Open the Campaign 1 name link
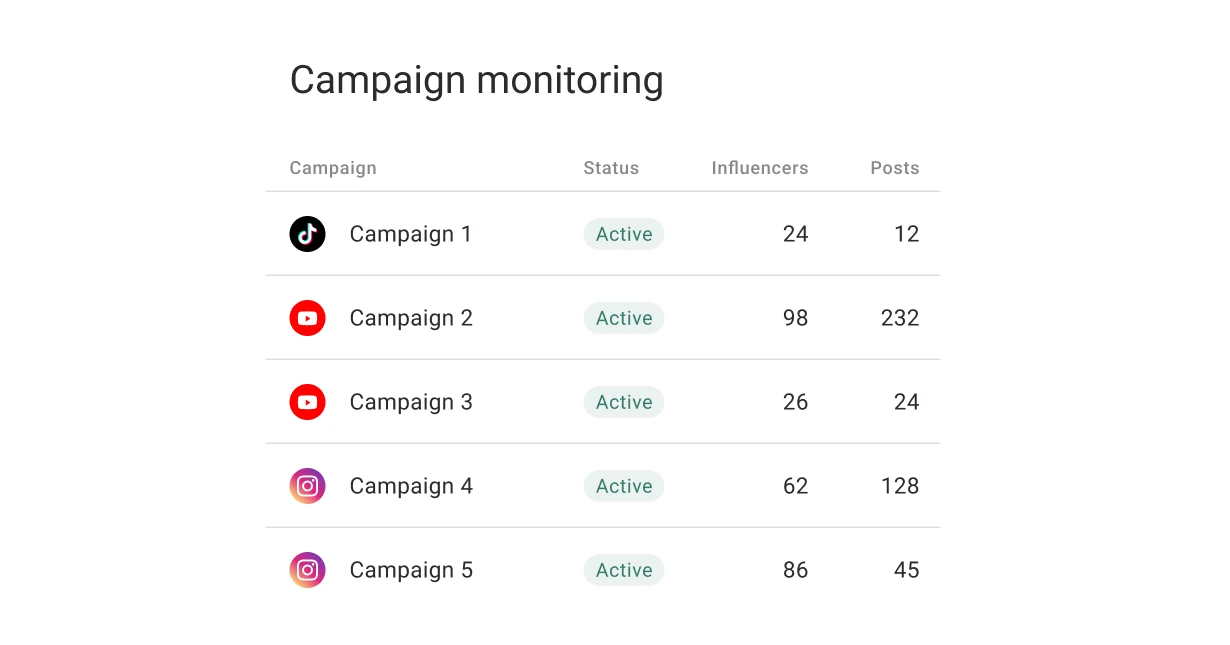1230x645 pixels. point(410,234)
